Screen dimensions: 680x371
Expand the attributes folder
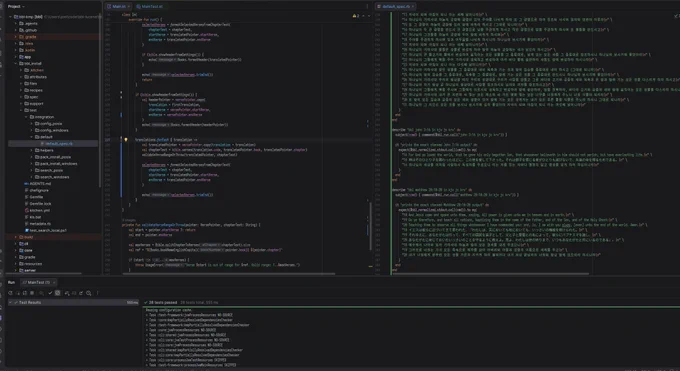pyautogui.click(x=21, y=77)
